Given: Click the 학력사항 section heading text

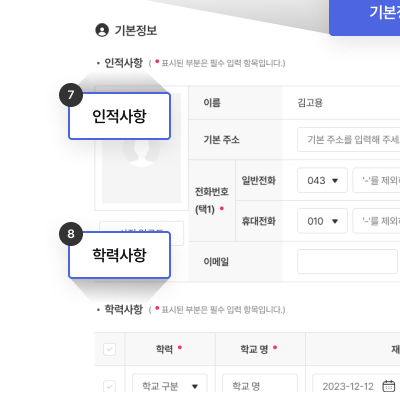Looking at the screenshot, I should [124, 309].
